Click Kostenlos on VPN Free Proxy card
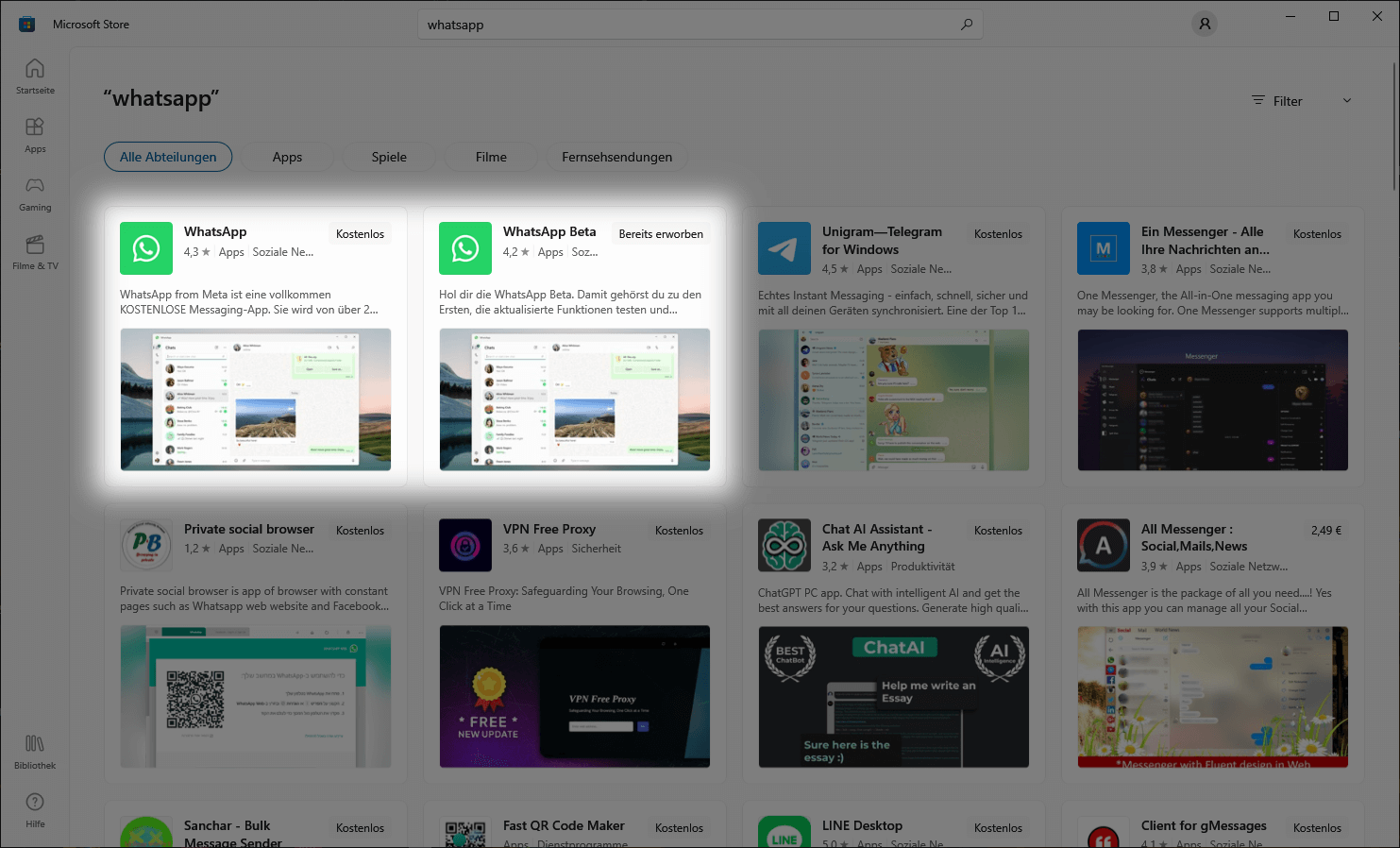The image size is (1400, 848). click(x=680, y=531)
